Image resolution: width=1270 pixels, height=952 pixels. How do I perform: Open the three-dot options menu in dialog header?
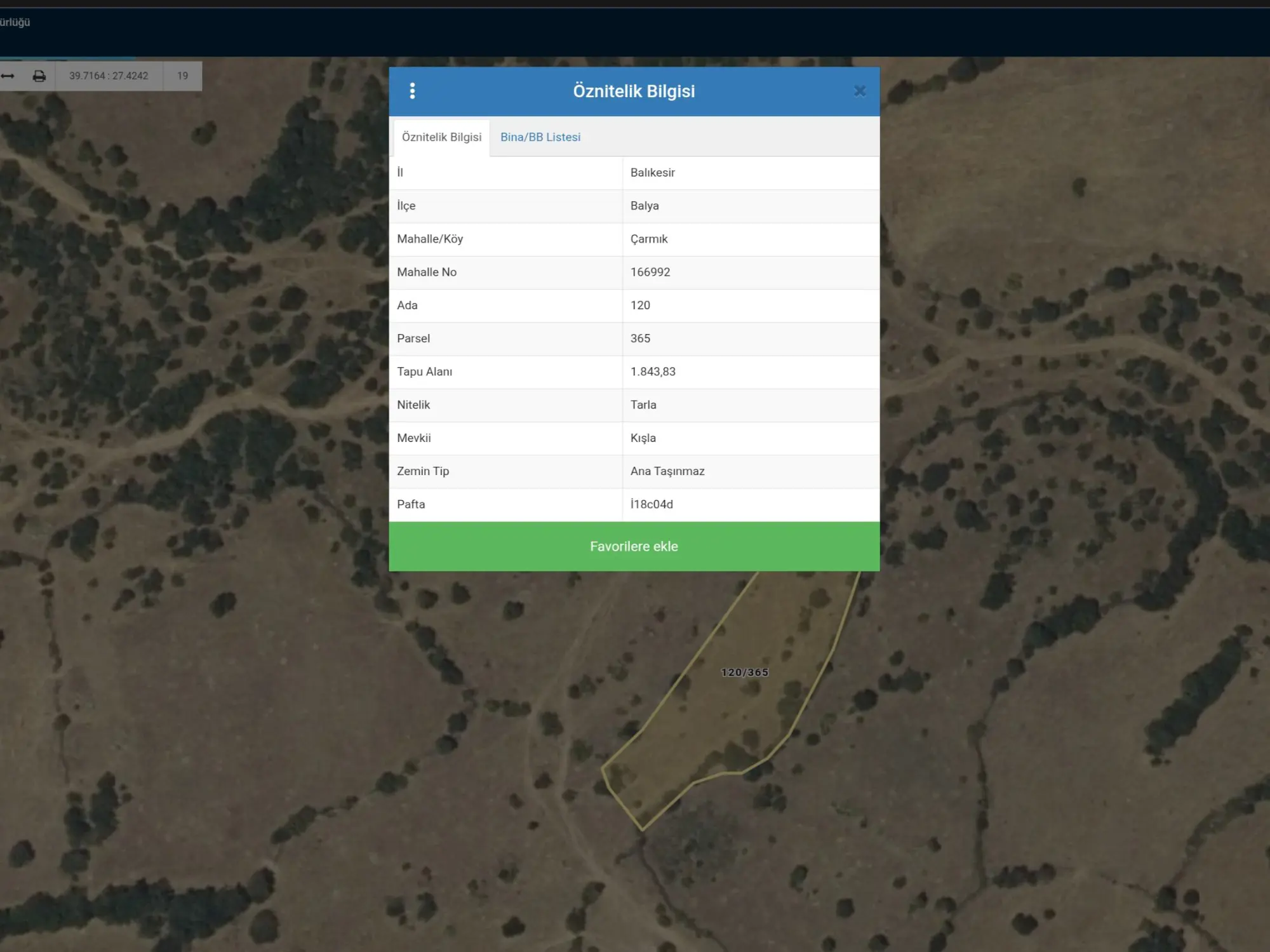point(412,91)
